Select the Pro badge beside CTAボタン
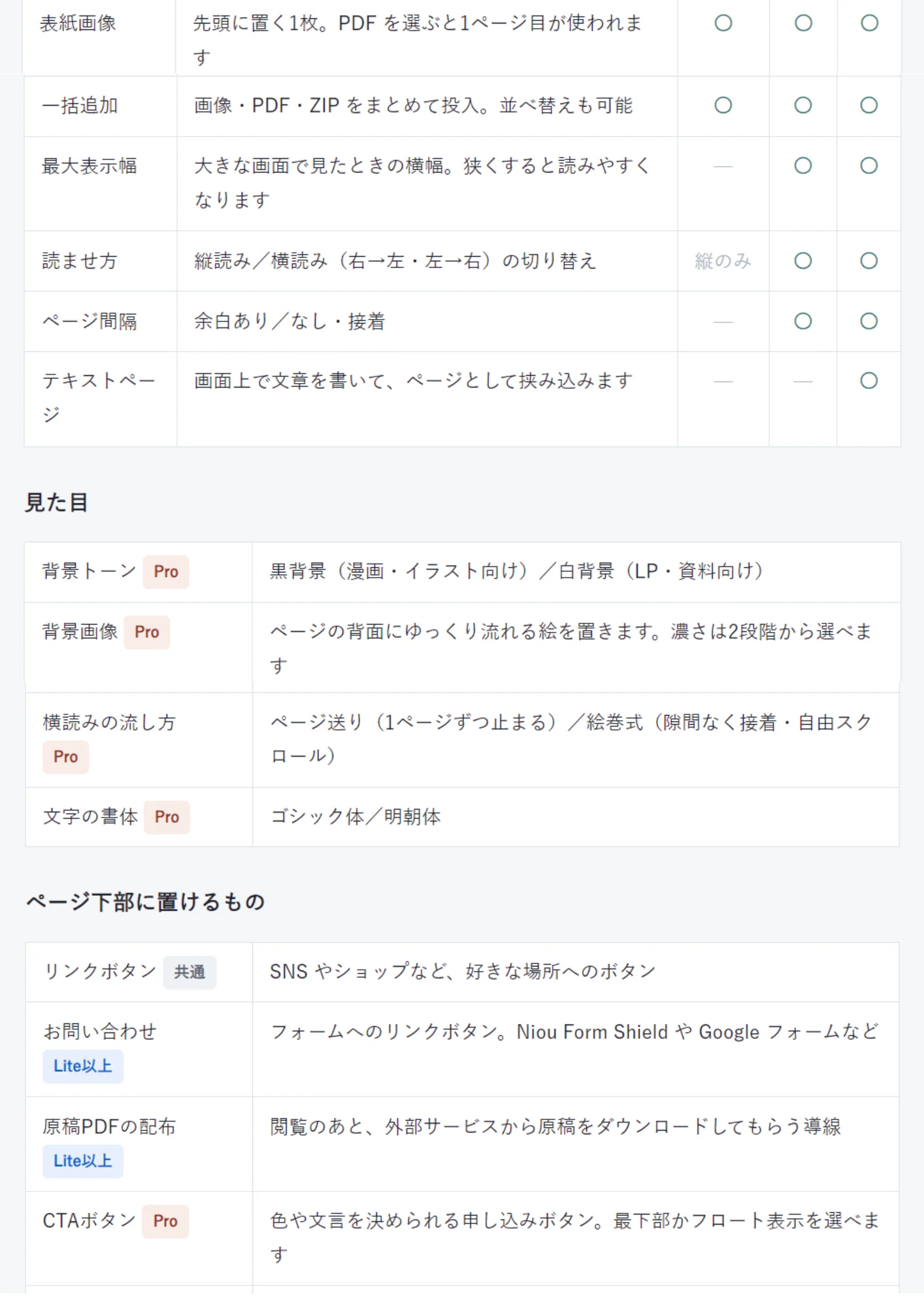Image resolution: width=924 pixels, height=1307 pixels. [166, 1221]
